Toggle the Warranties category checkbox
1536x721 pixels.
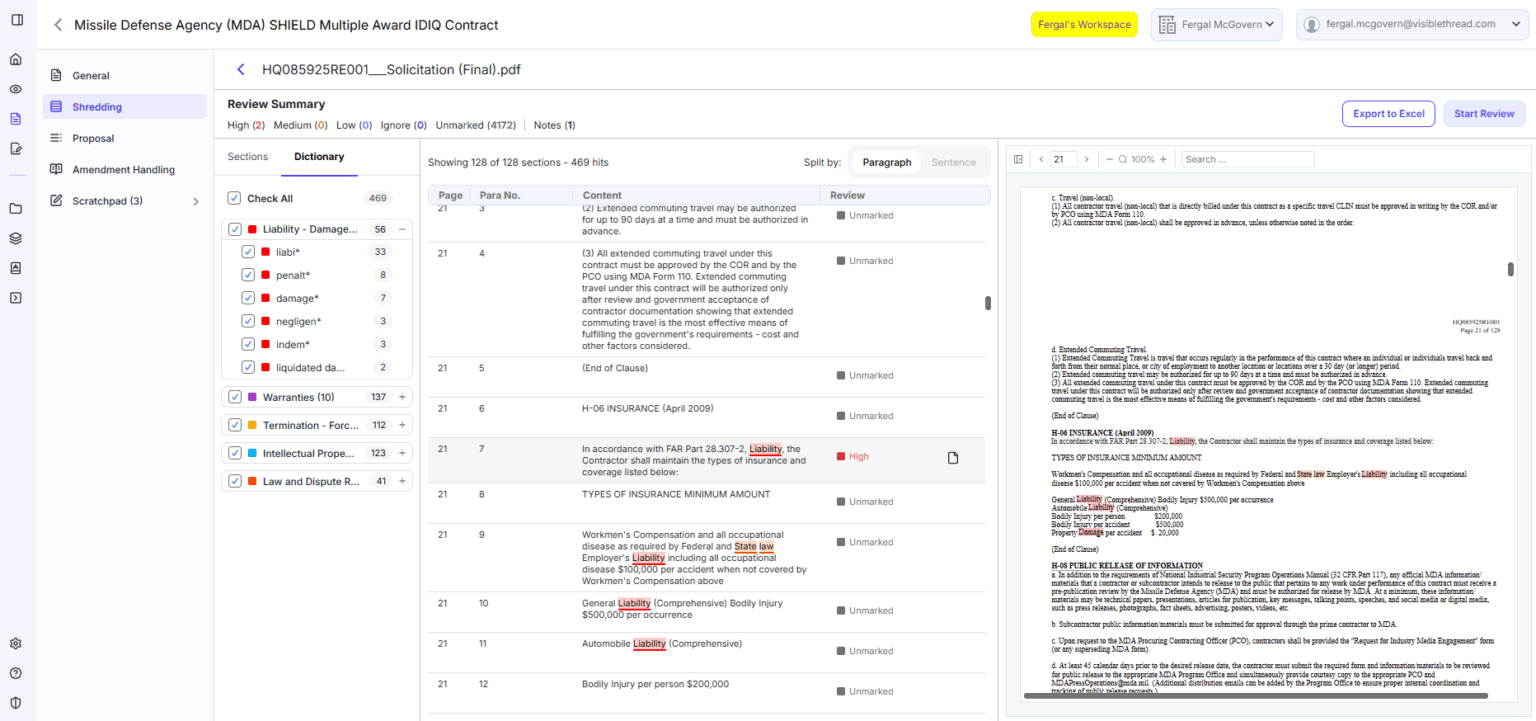point(235,397)
